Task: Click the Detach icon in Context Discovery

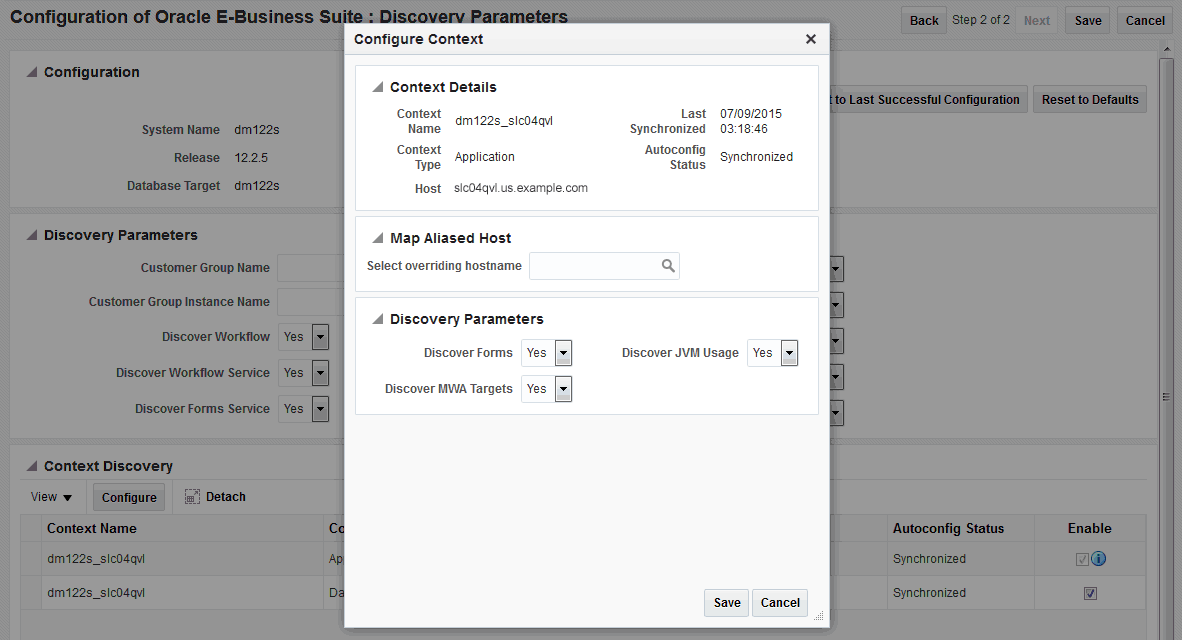Action: point(192,497)
